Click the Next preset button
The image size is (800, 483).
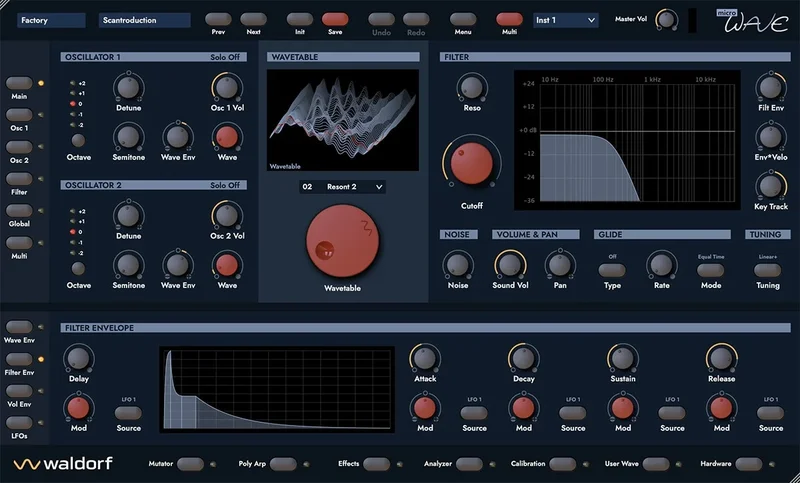tap(253, 19)
